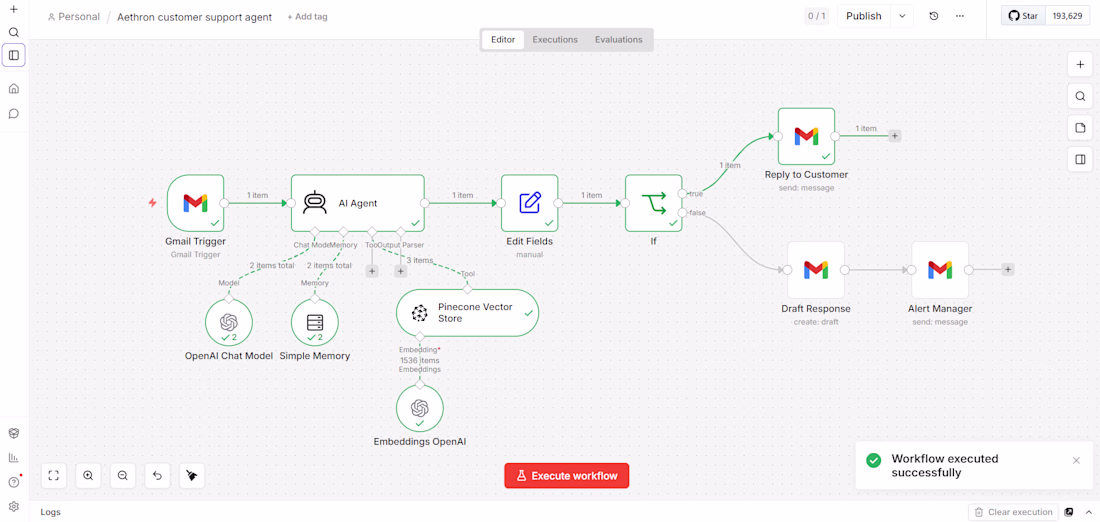This screenshot has width=1100, height=522.
Task: Select the AI Agent node
Action: point(358,203)
